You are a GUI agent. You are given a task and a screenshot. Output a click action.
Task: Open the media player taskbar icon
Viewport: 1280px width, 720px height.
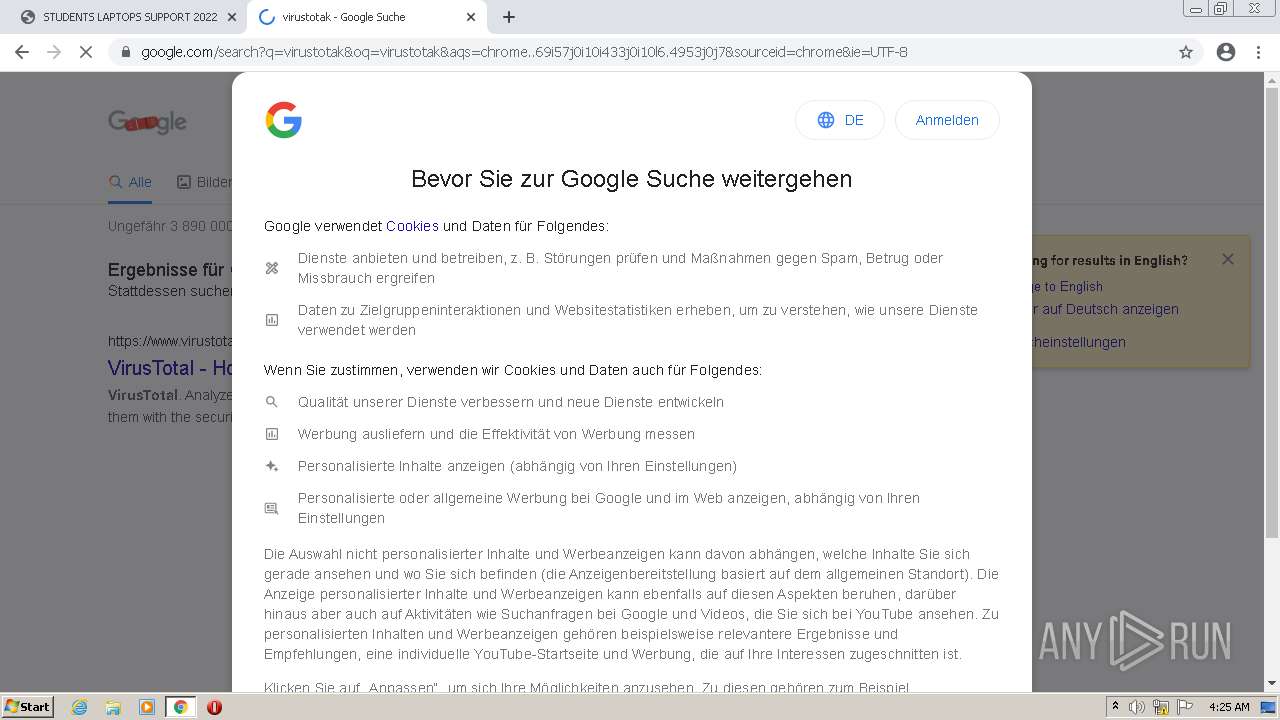(x=147, y=707)
